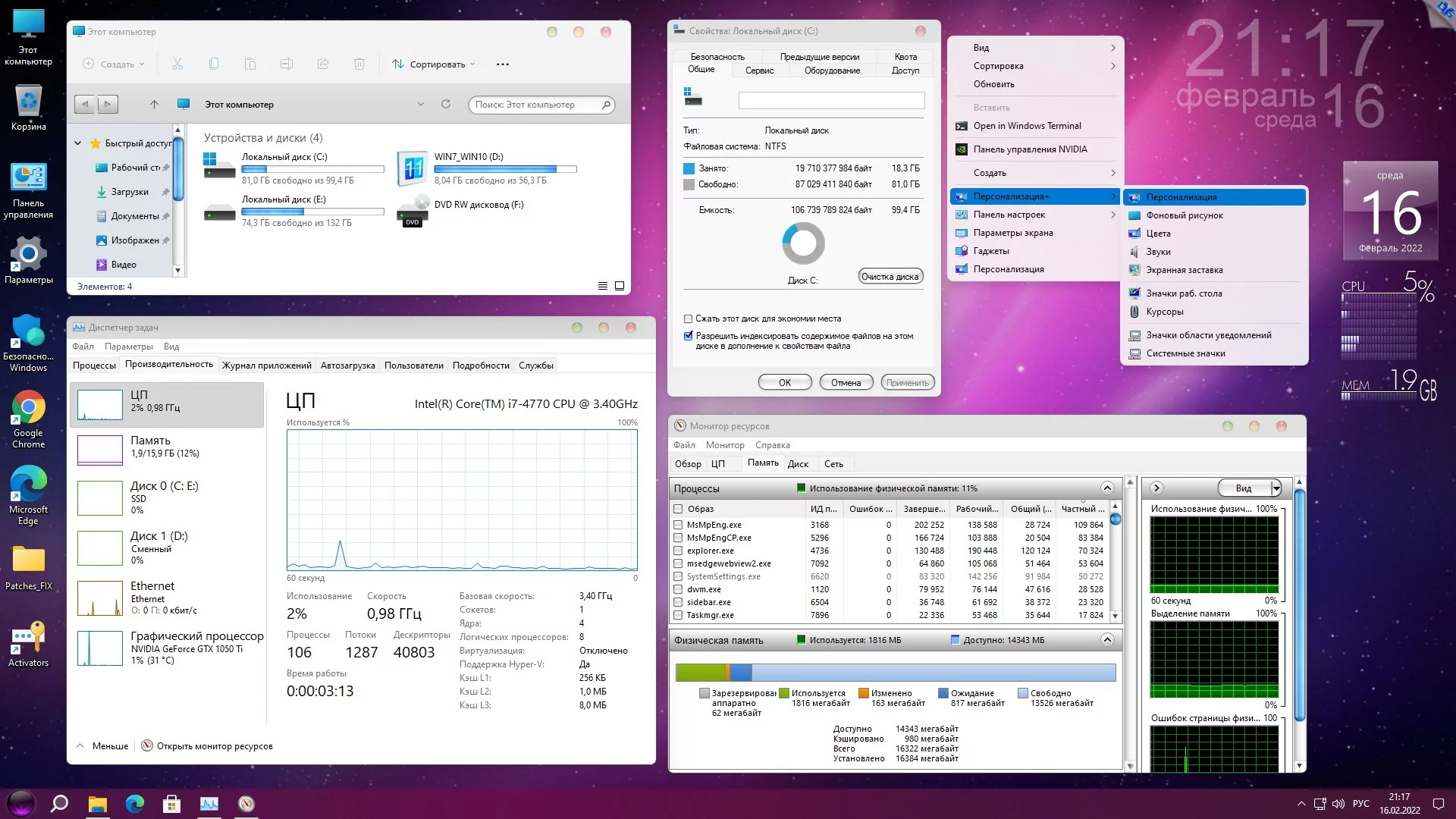Image resolution: width=1456 pixels, height=819 pixels.
Task: Switch to the Autostart tab in Task Manager
Action: [347, 366]
